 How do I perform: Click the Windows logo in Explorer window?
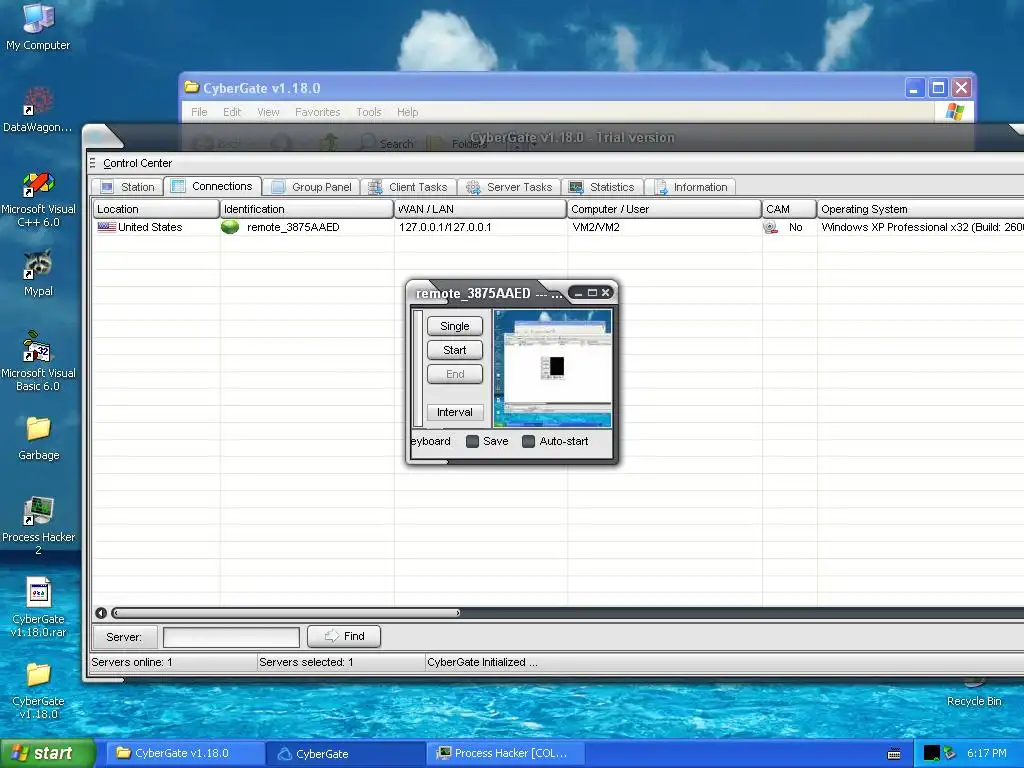954,112
